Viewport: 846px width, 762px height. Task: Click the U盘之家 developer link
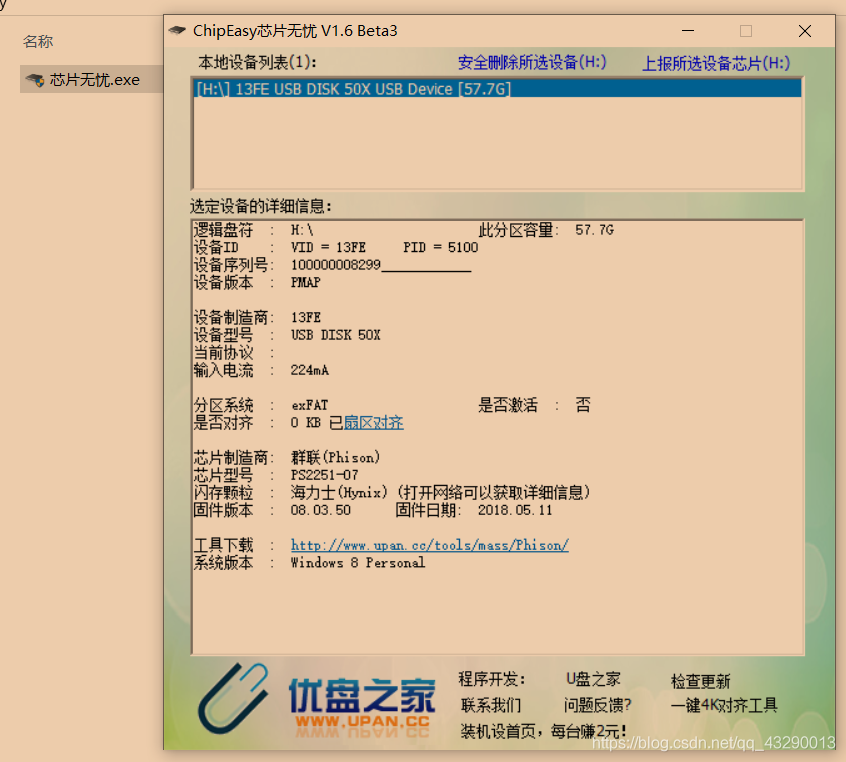tap(593, 679)
